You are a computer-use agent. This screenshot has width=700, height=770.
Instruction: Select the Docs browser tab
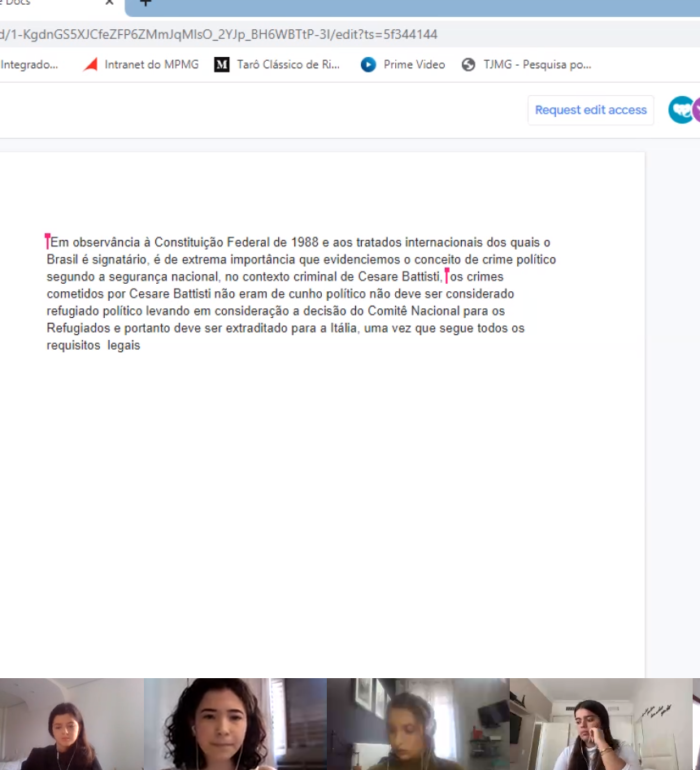click(x=40, y=3)
